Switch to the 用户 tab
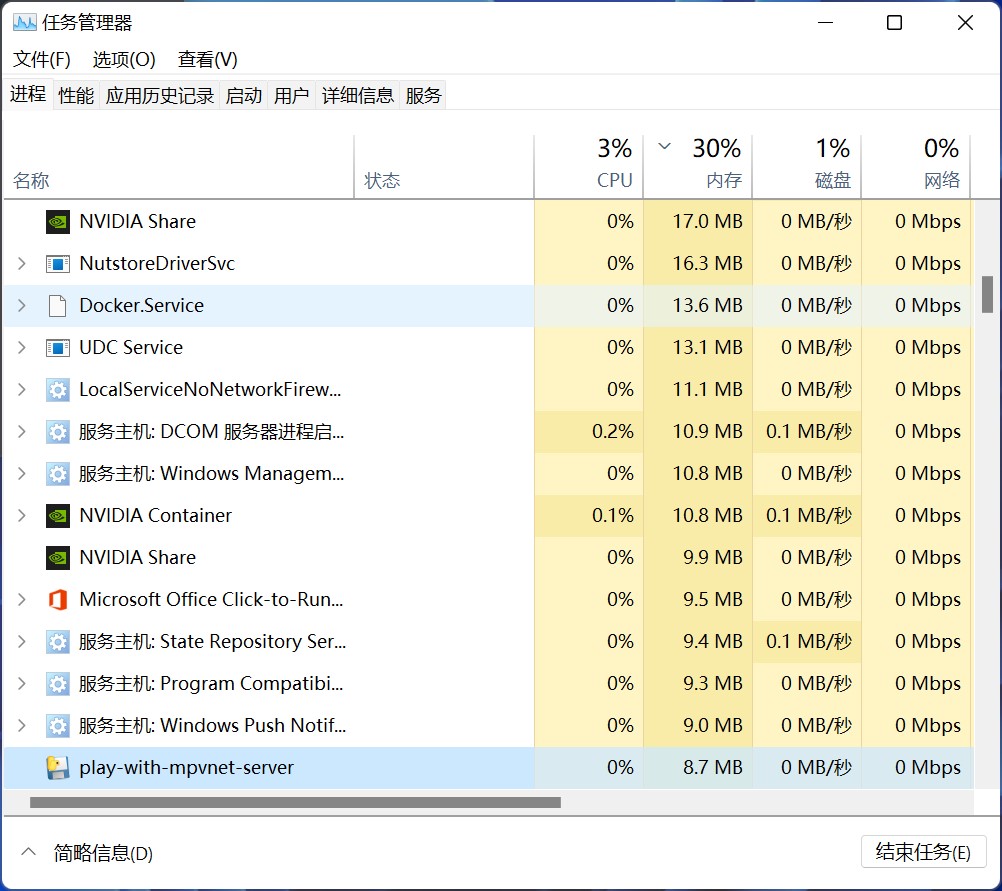Viewport: 1002px width, 891px height. coord(291,96)
